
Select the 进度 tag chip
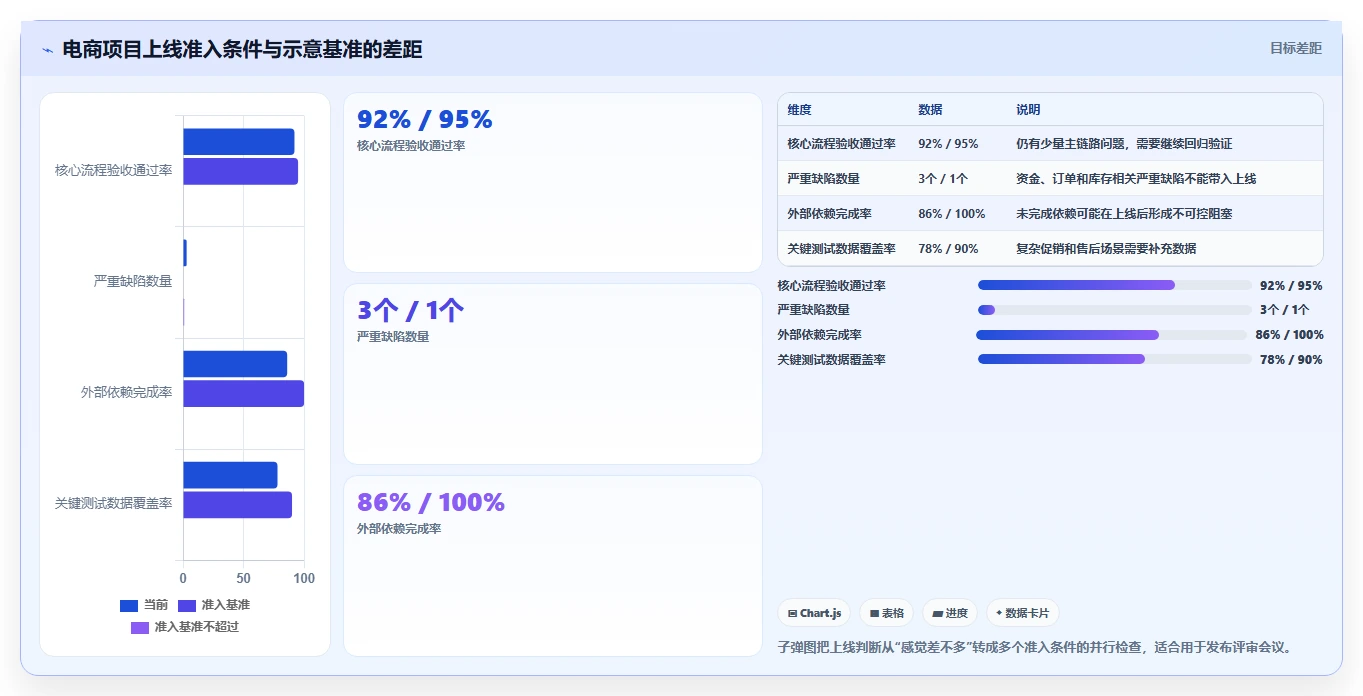(950, 613)
